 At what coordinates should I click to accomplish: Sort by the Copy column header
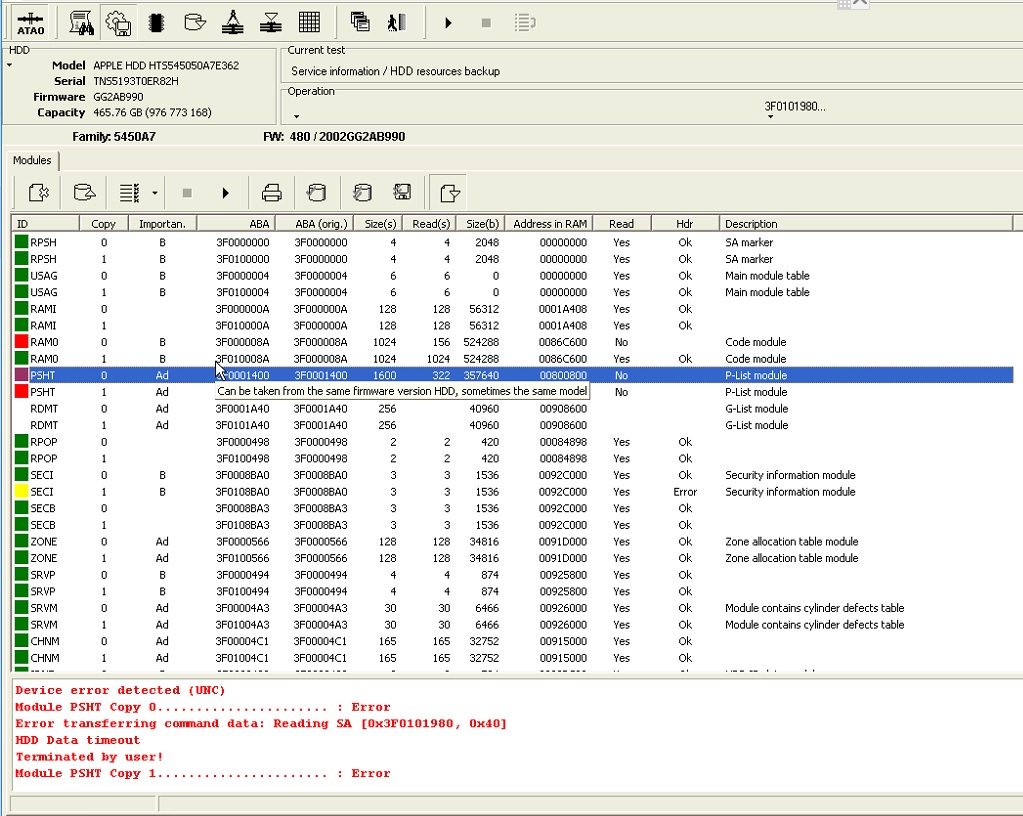104,224
